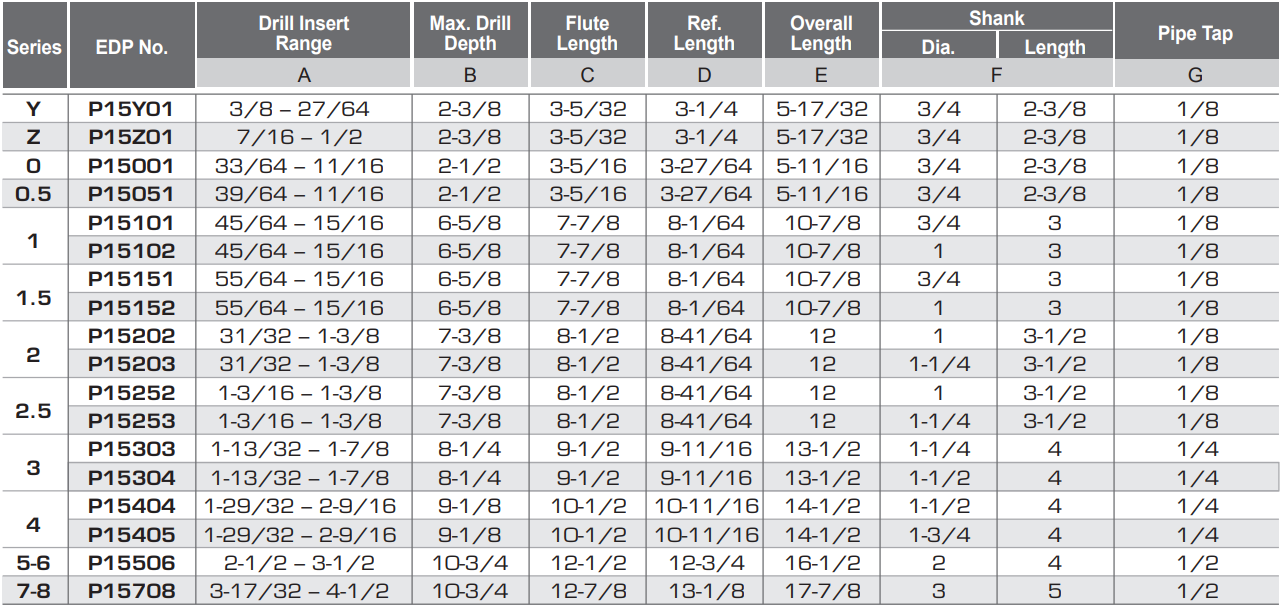
Task: Select series 7-8 row label
Action: coord(34,591)
